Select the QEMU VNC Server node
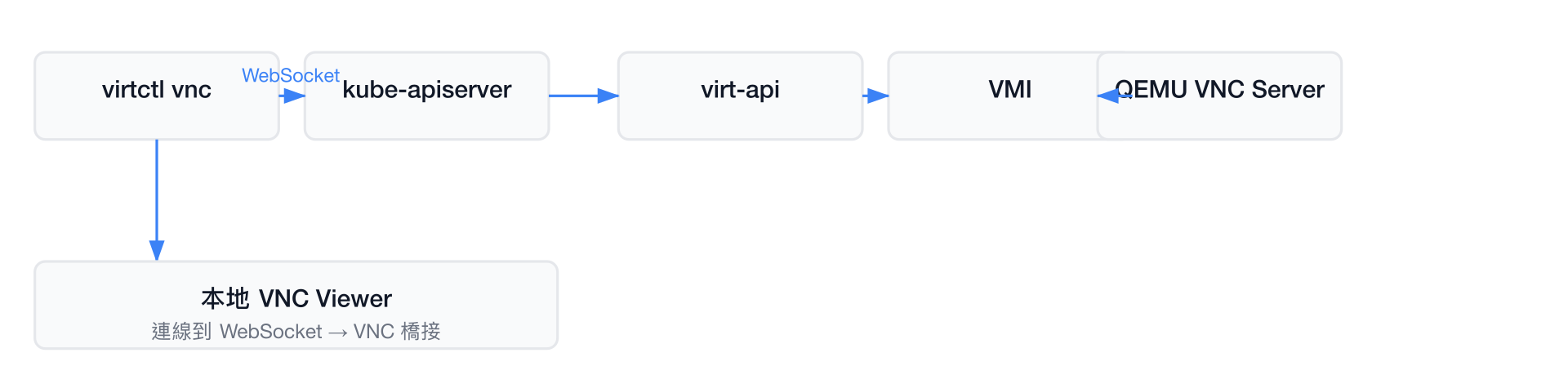 point(1219,96)
